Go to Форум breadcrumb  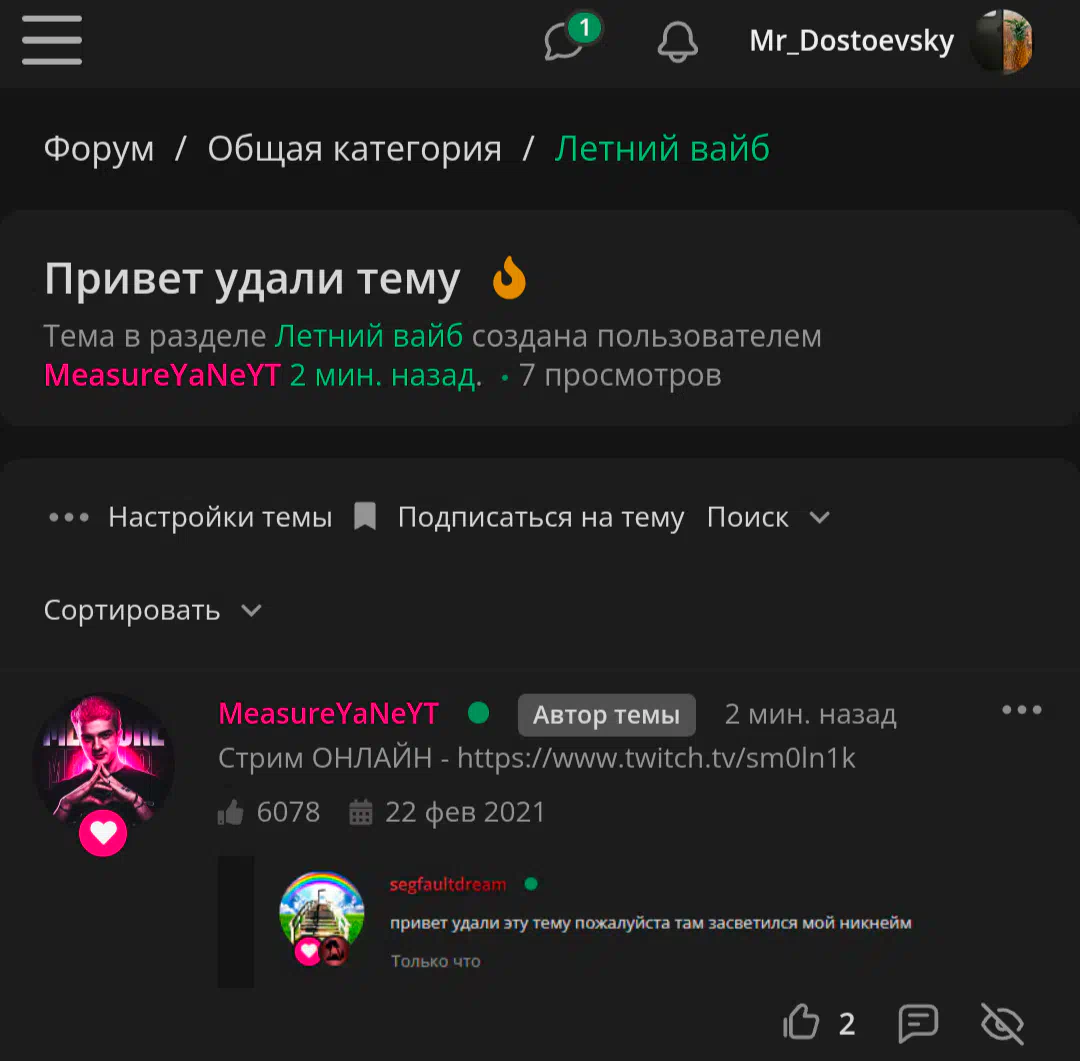(x=98, y=149)
